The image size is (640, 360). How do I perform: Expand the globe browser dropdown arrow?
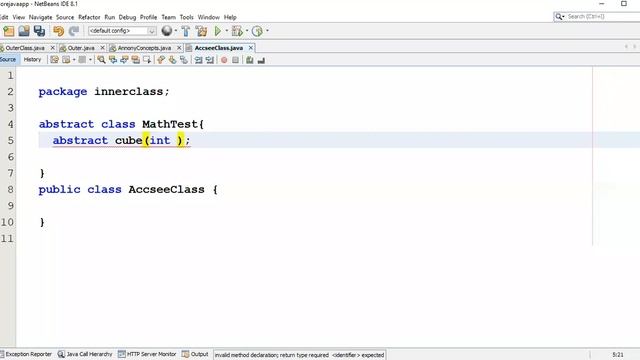[176, 31]
